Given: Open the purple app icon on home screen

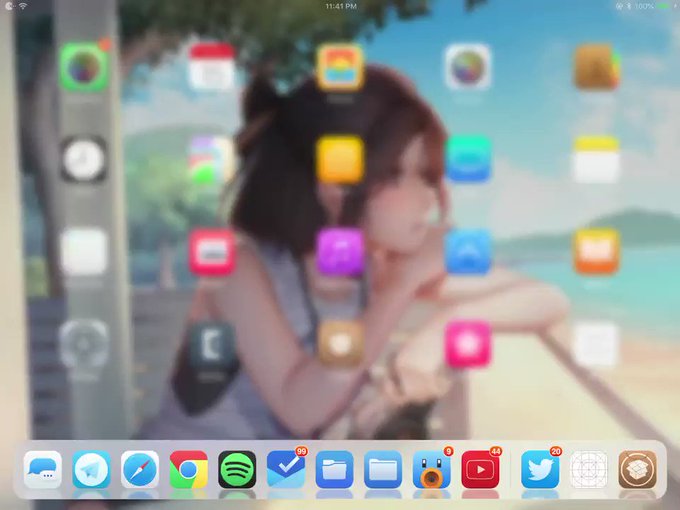Looking at the screenshot, I should (x=340, y=252).
